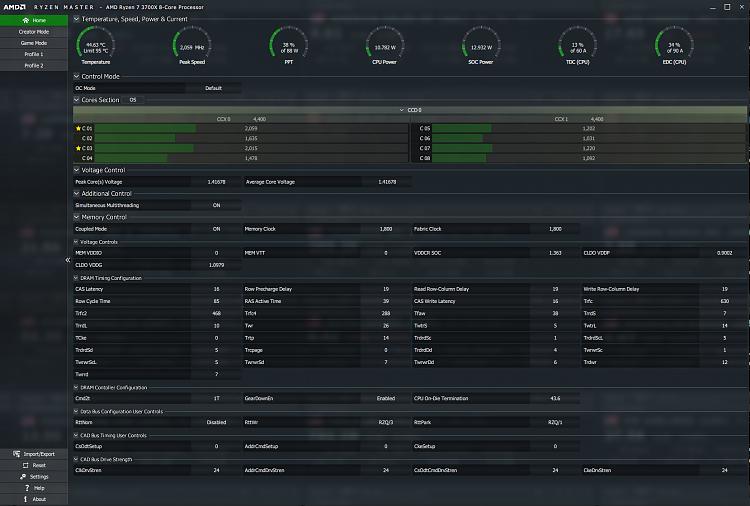The width and height of the screenshot is (750, 506).
Task: Switch to Creator Mode profile
Action: (34, 32)
